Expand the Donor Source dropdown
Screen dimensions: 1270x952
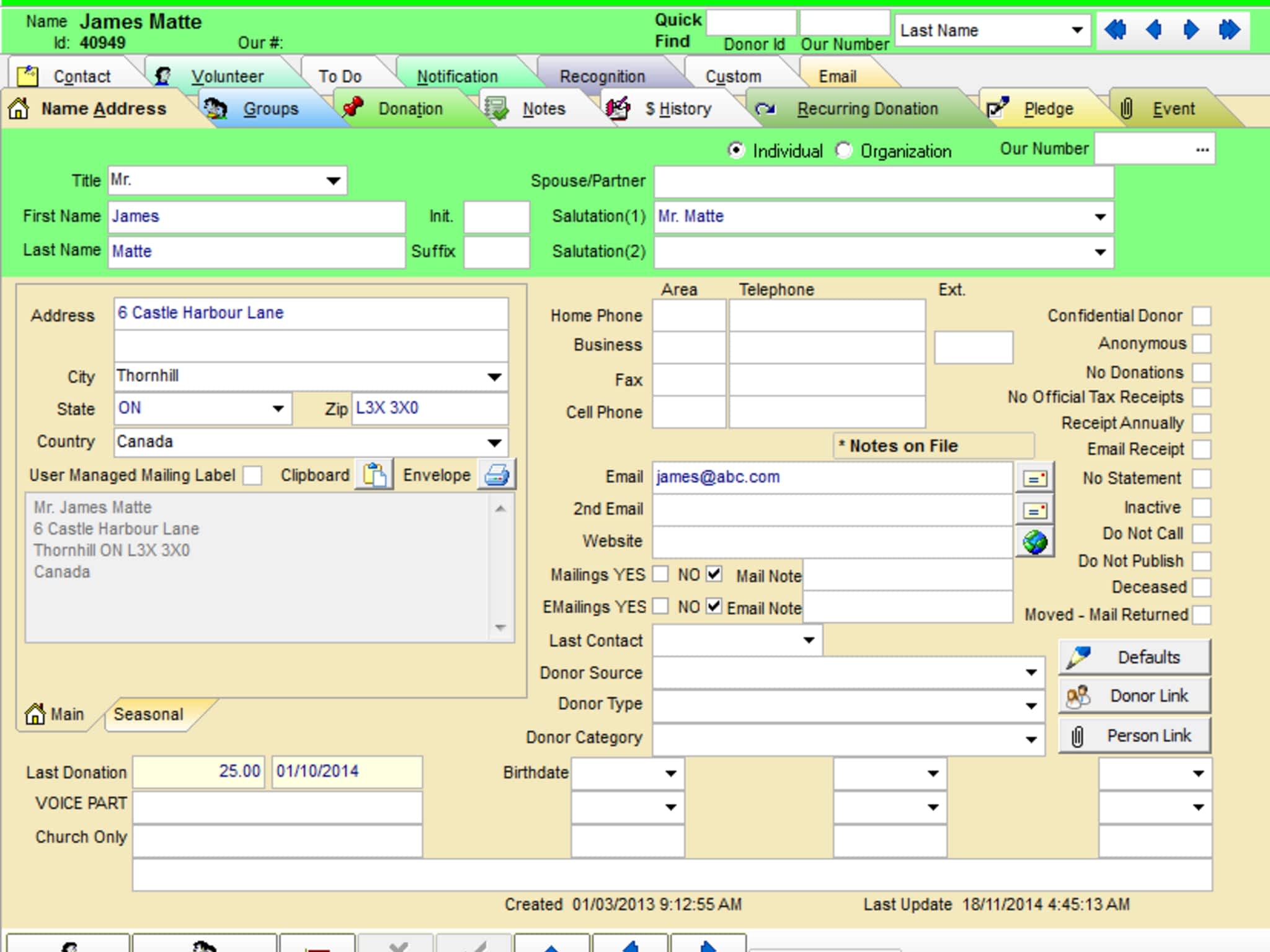[x=1031, y=672]
